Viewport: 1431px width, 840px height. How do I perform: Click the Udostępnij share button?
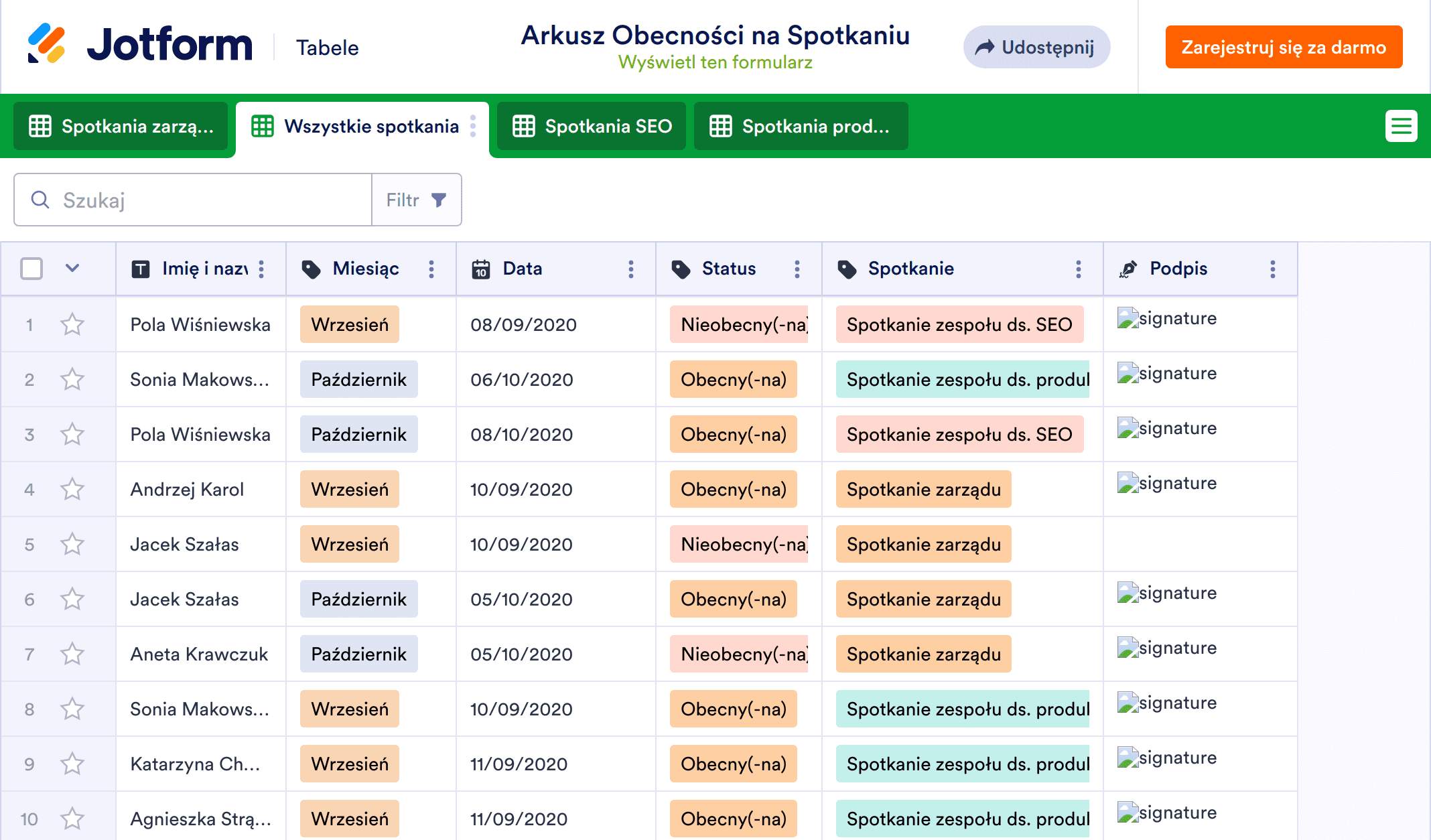(1036, 47)
